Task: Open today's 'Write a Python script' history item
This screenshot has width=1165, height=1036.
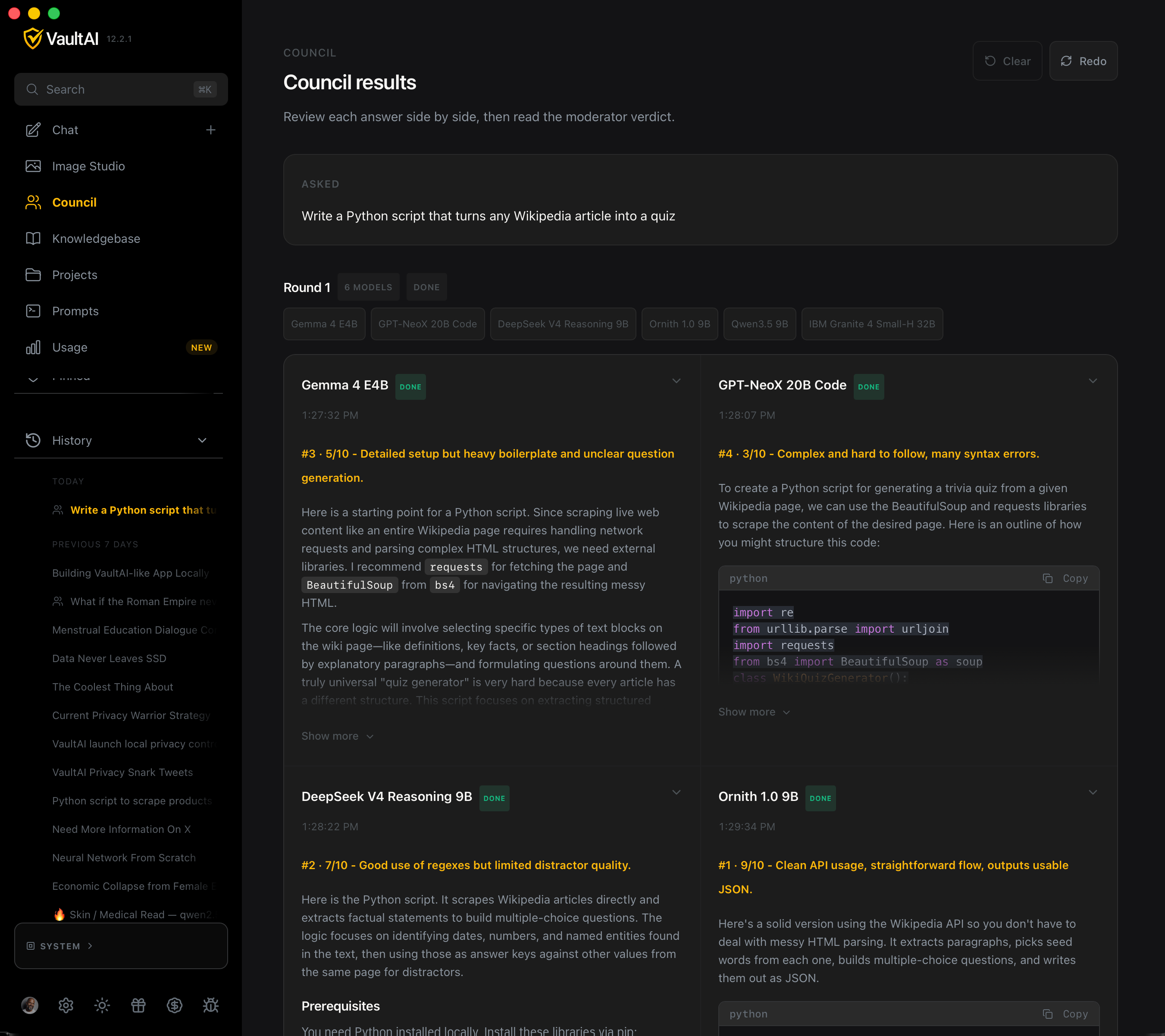Action: [134, 510]
